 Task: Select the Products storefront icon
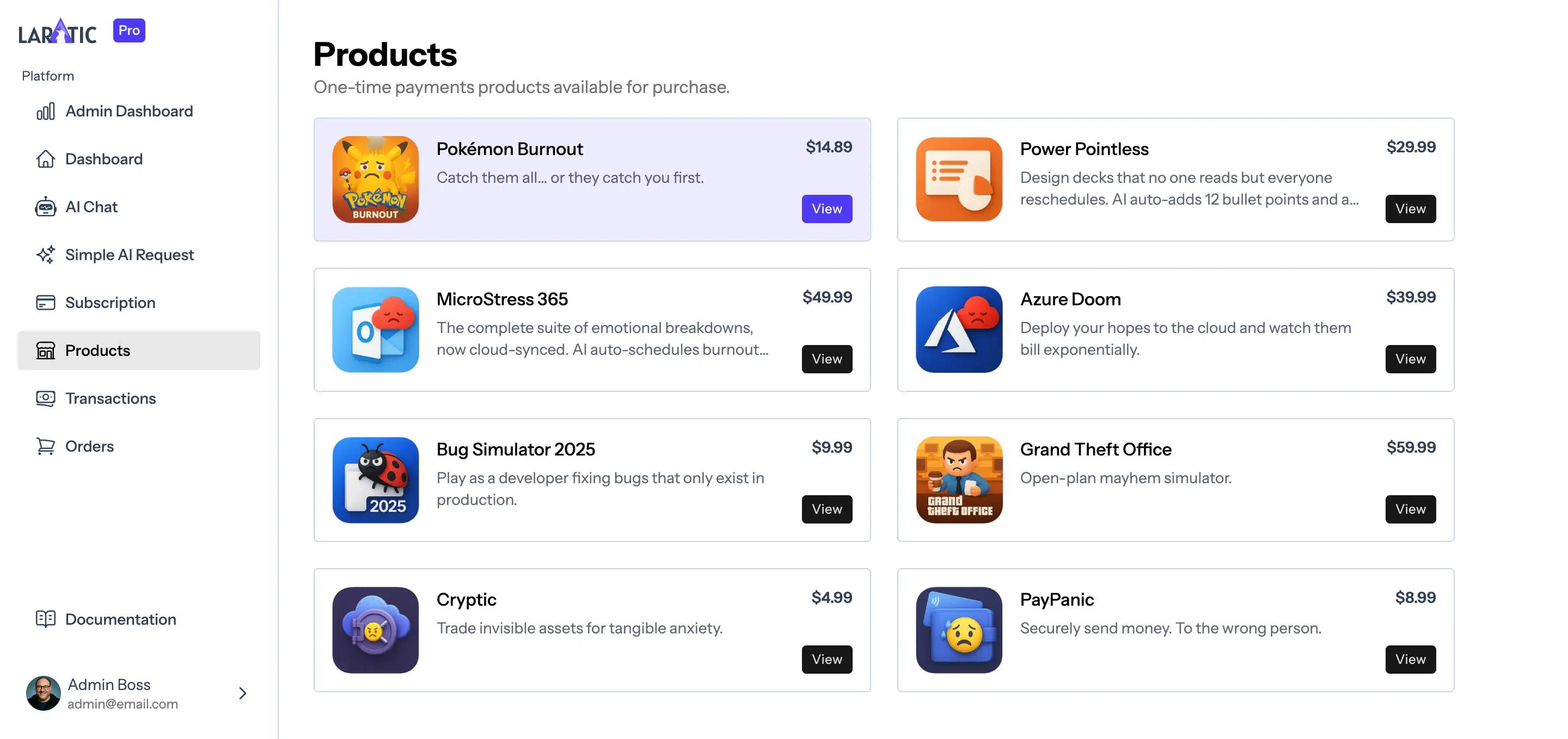pos(46,350)
